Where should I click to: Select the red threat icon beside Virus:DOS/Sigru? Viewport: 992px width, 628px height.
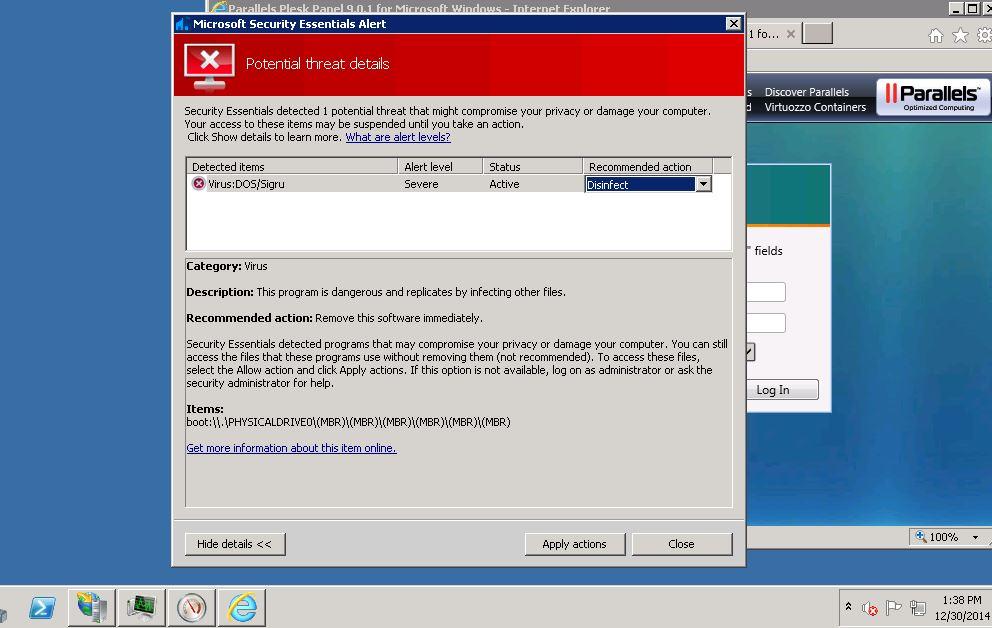199,183
